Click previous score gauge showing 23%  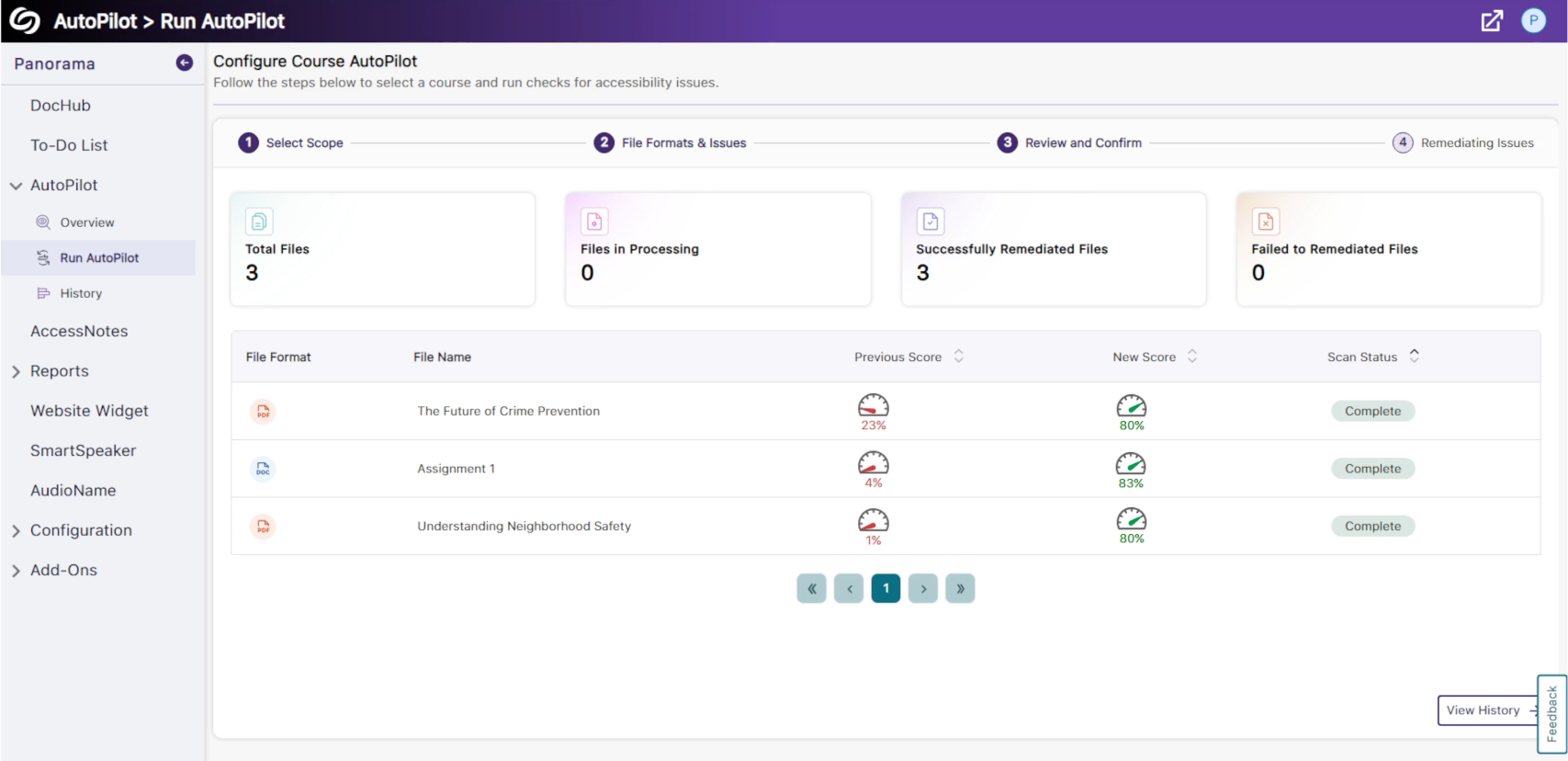point(873,406)
